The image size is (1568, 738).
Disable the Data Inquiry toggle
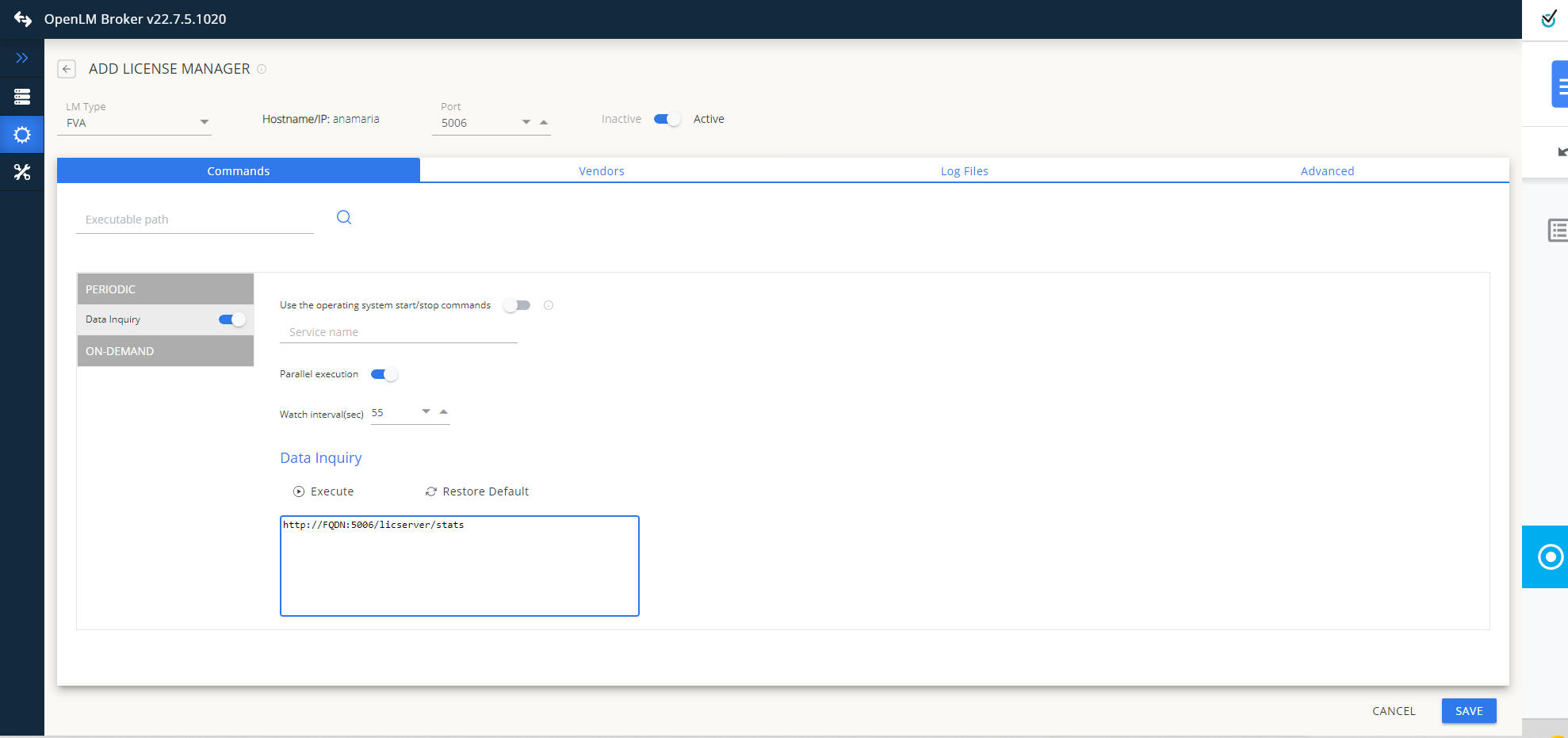pyautogui.click(x=230, y=319)
